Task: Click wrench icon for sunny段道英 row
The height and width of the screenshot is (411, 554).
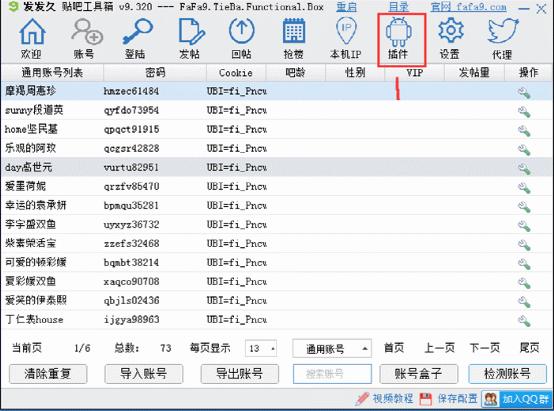Action: pos(524,112)
